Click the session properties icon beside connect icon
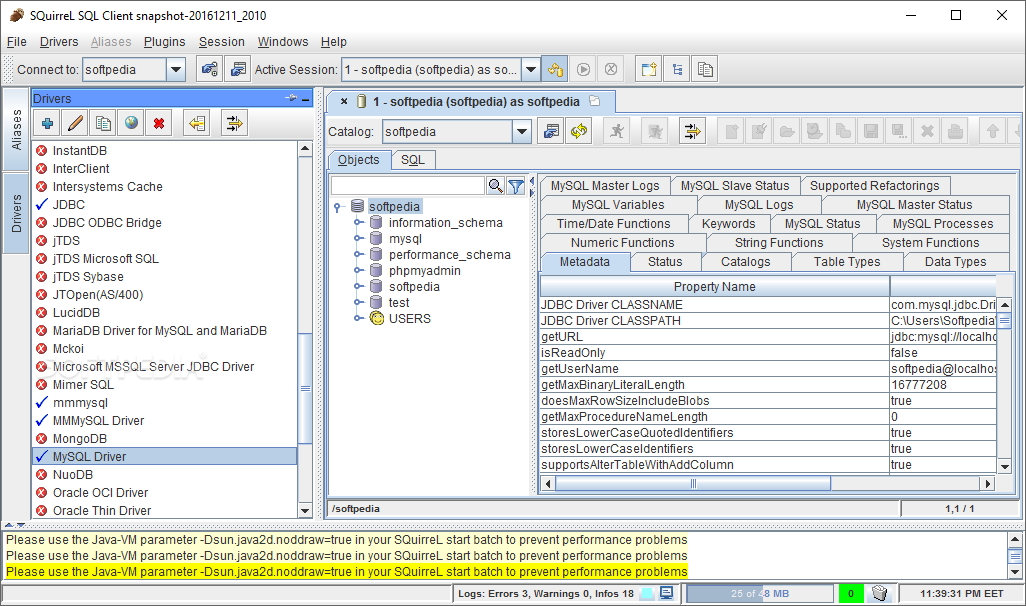 pyautogui.click(x=238, y=69)
